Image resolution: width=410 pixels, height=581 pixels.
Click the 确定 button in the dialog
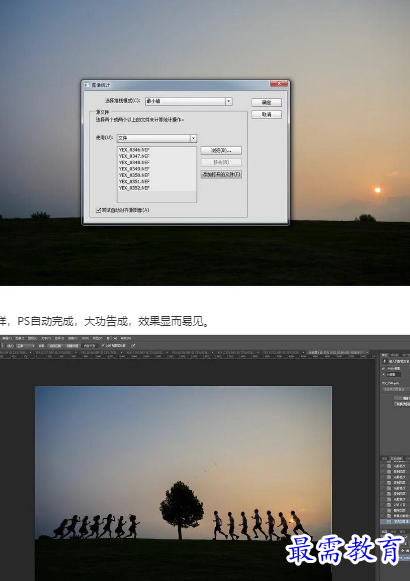(266, 102)
